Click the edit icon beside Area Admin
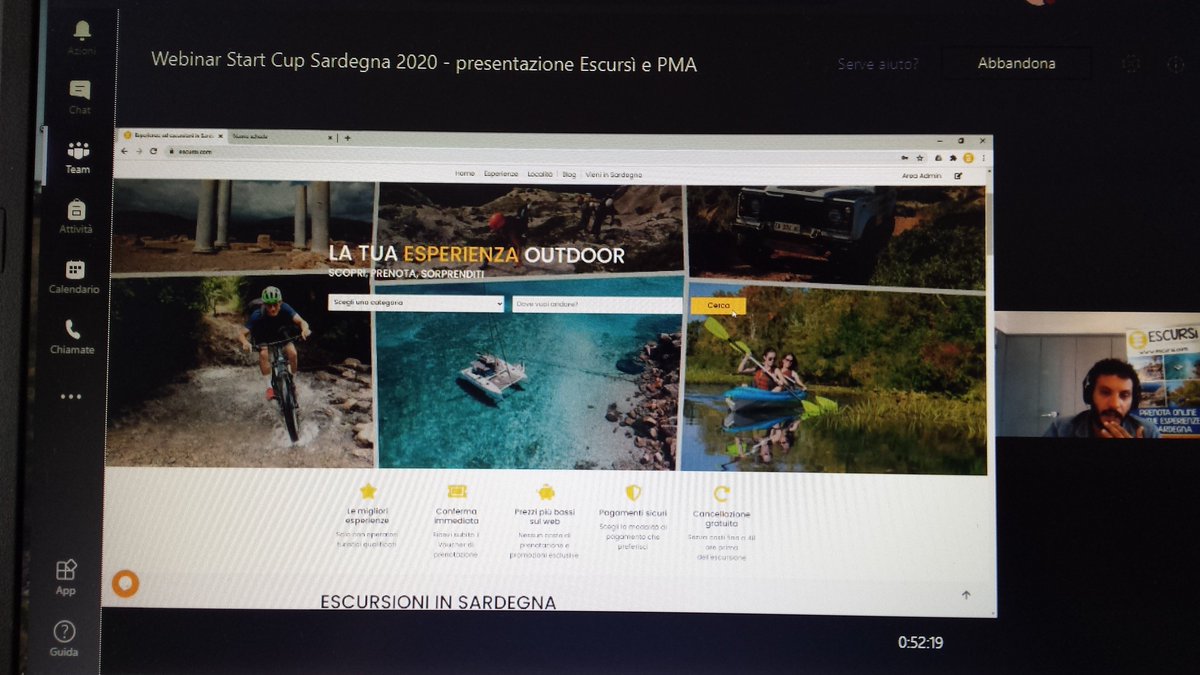 [x=958, y=176]
